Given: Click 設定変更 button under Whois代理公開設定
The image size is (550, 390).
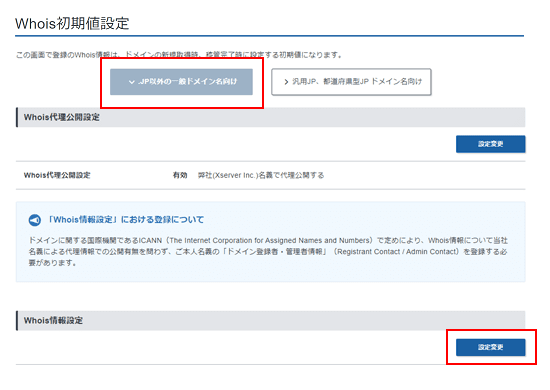Looking at the screenshot, I should point(490,144).
